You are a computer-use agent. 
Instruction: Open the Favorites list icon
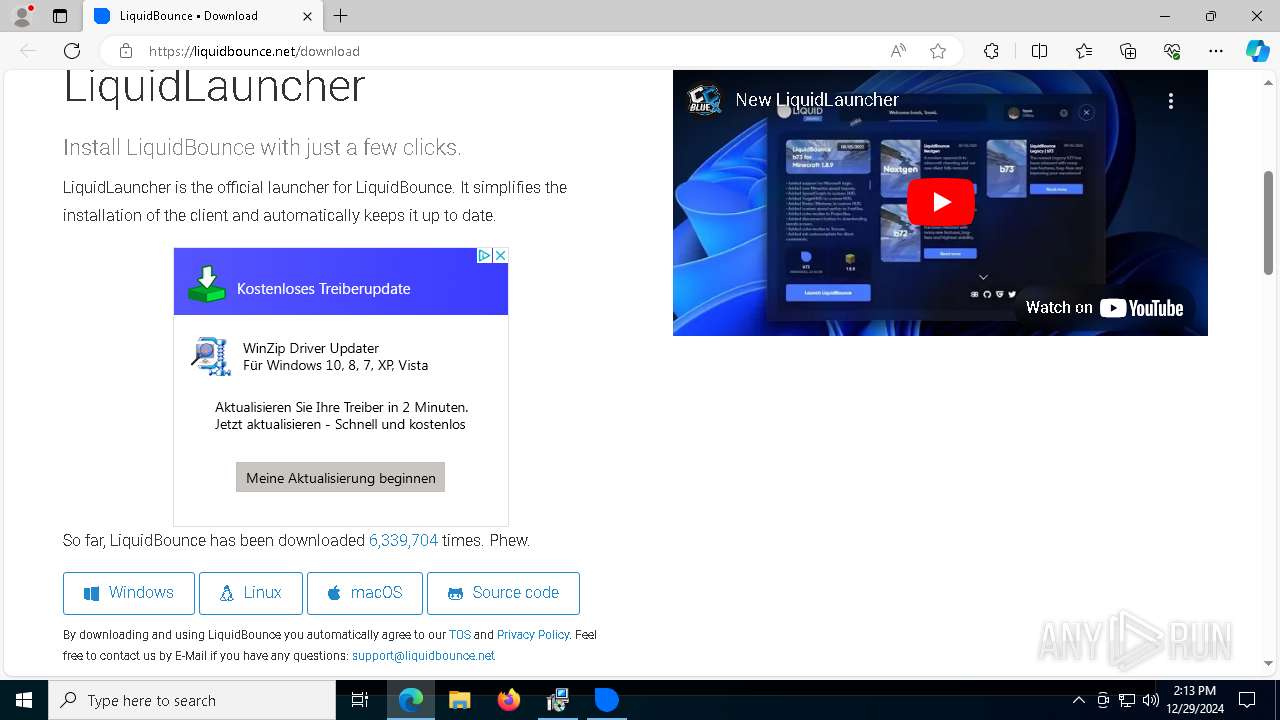tap(1084, 51)
